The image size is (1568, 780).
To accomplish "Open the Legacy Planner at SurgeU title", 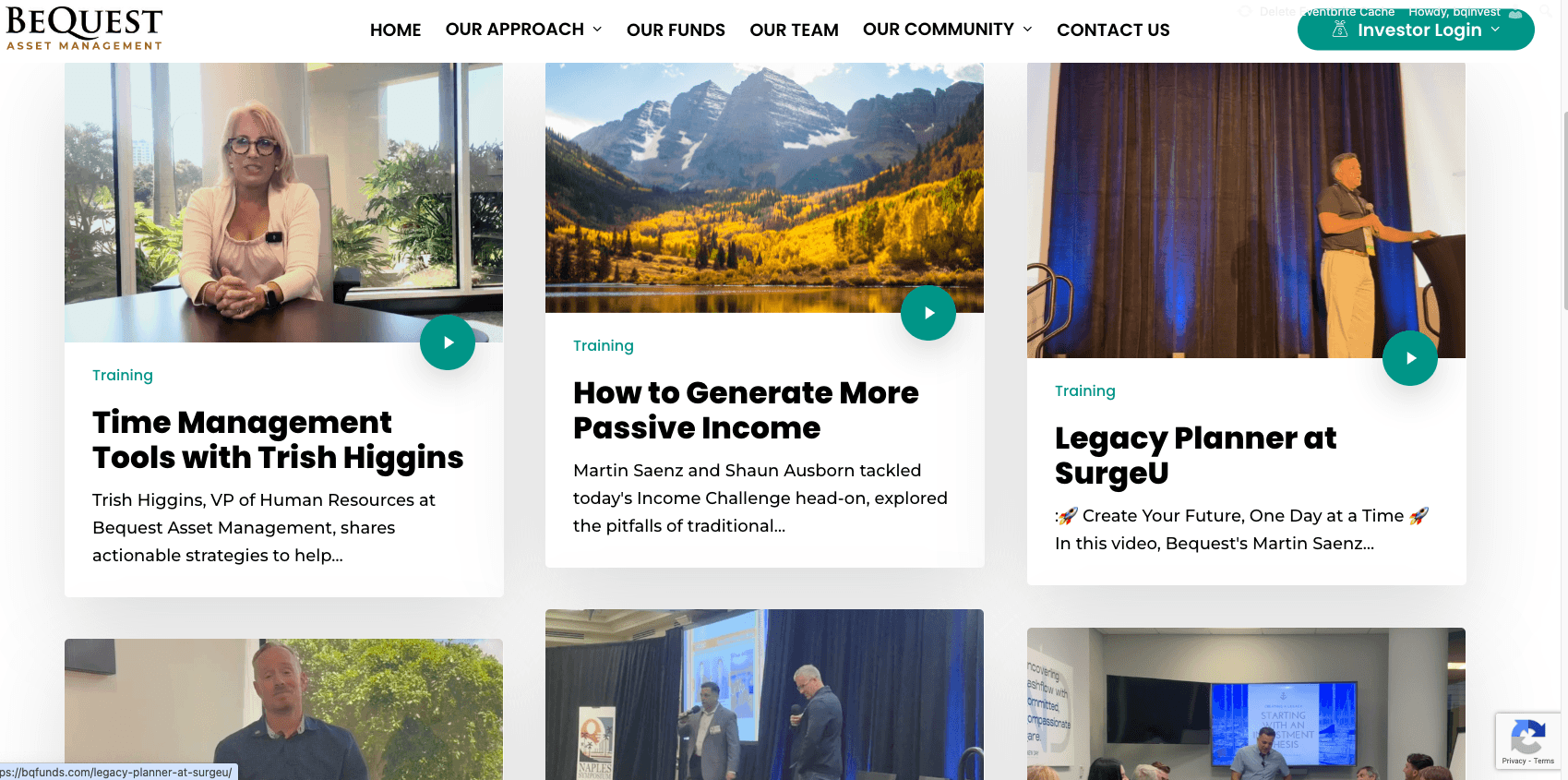I will (1195, 455).
